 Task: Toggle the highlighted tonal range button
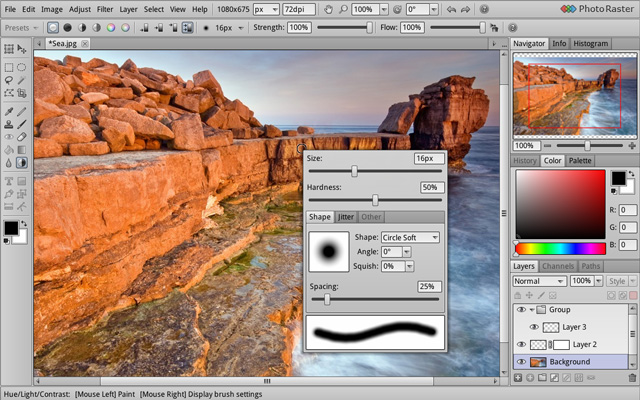point(187,28)
